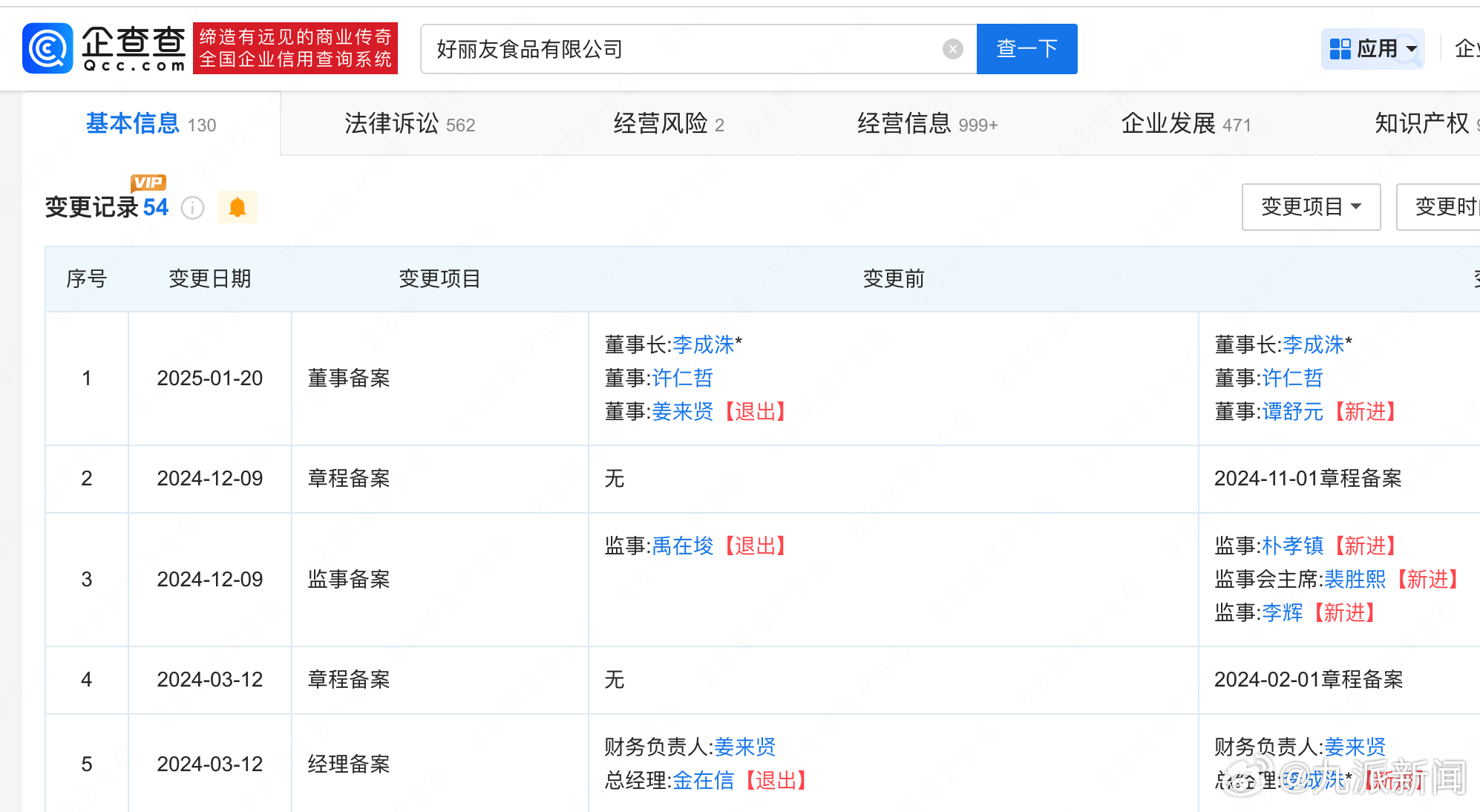Image resolution: width=1480 pixels, height=812 pixels.
Task: Click the Qichacha logo icon
Action: click(48, 48)
